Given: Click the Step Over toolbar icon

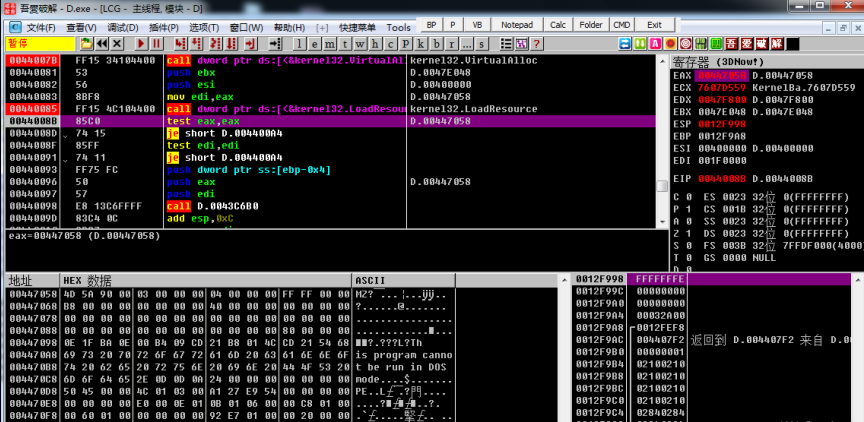Looking at the screenshot, I should (196, 44).
